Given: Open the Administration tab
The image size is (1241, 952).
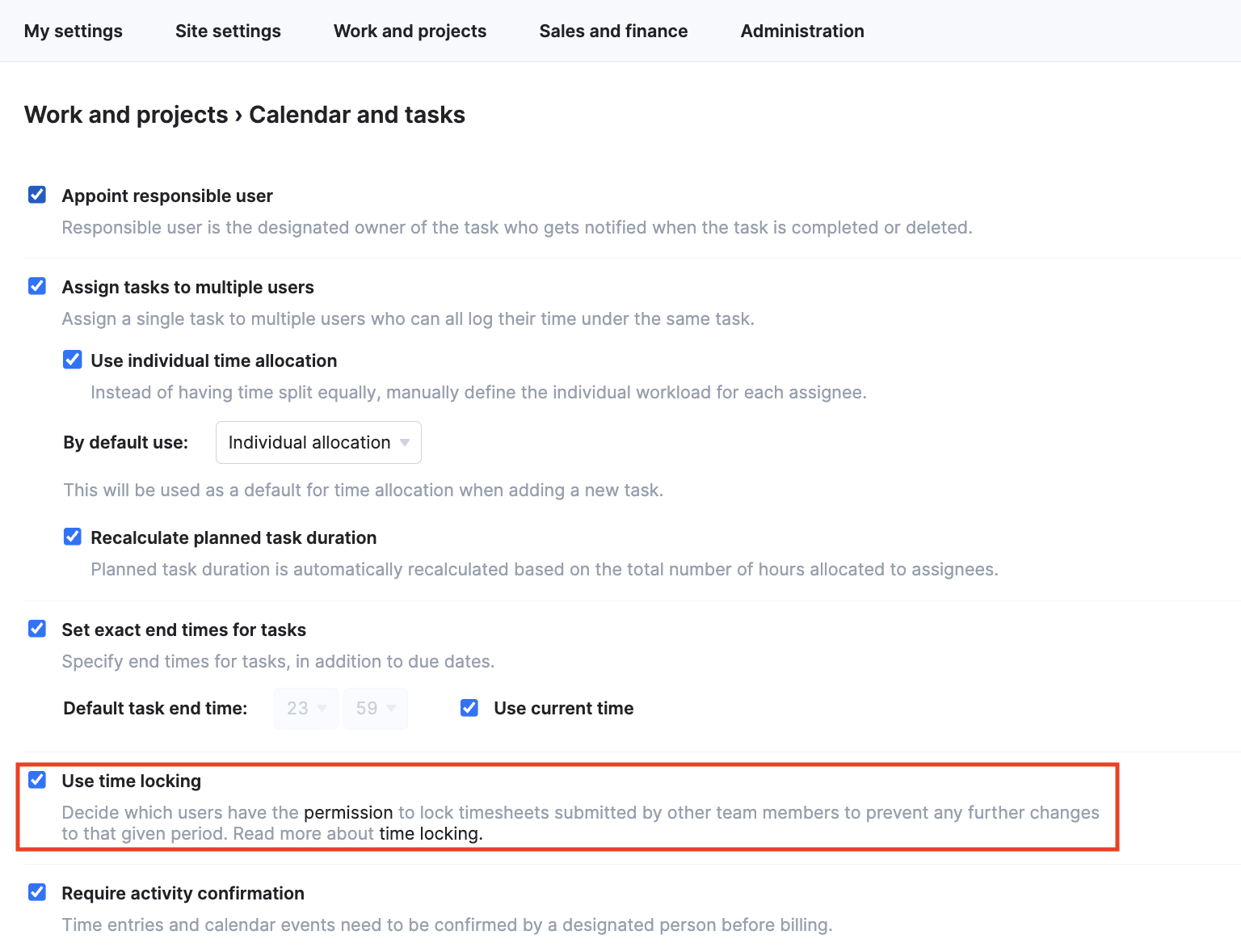Looking at the screenshot, I should tap(802, 31).
